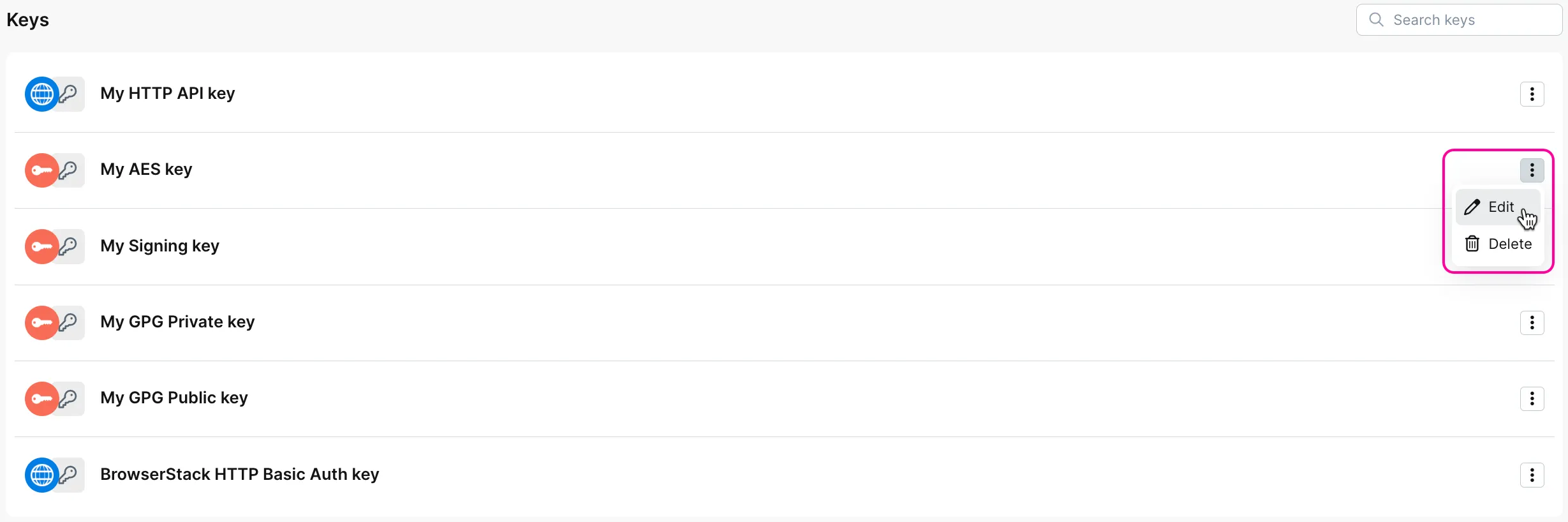The width and height of the screenshot is (1568, 522).
Task: Click the trash can icon in the menu
Action: click(1472, 244)
